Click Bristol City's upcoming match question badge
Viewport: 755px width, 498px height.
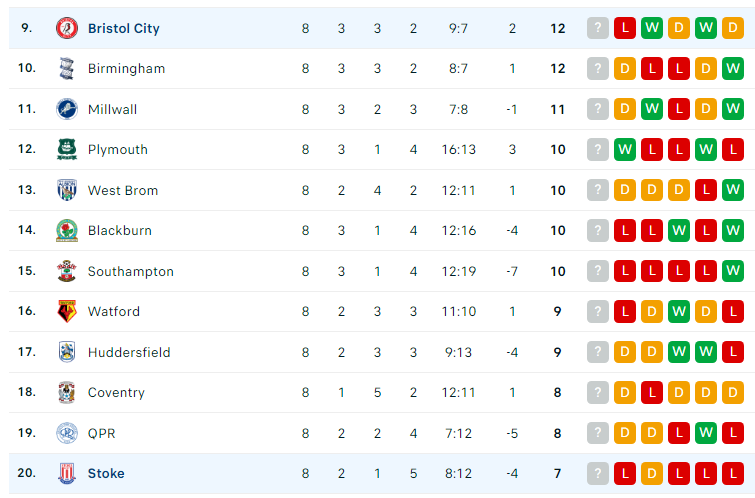(598, 28)
